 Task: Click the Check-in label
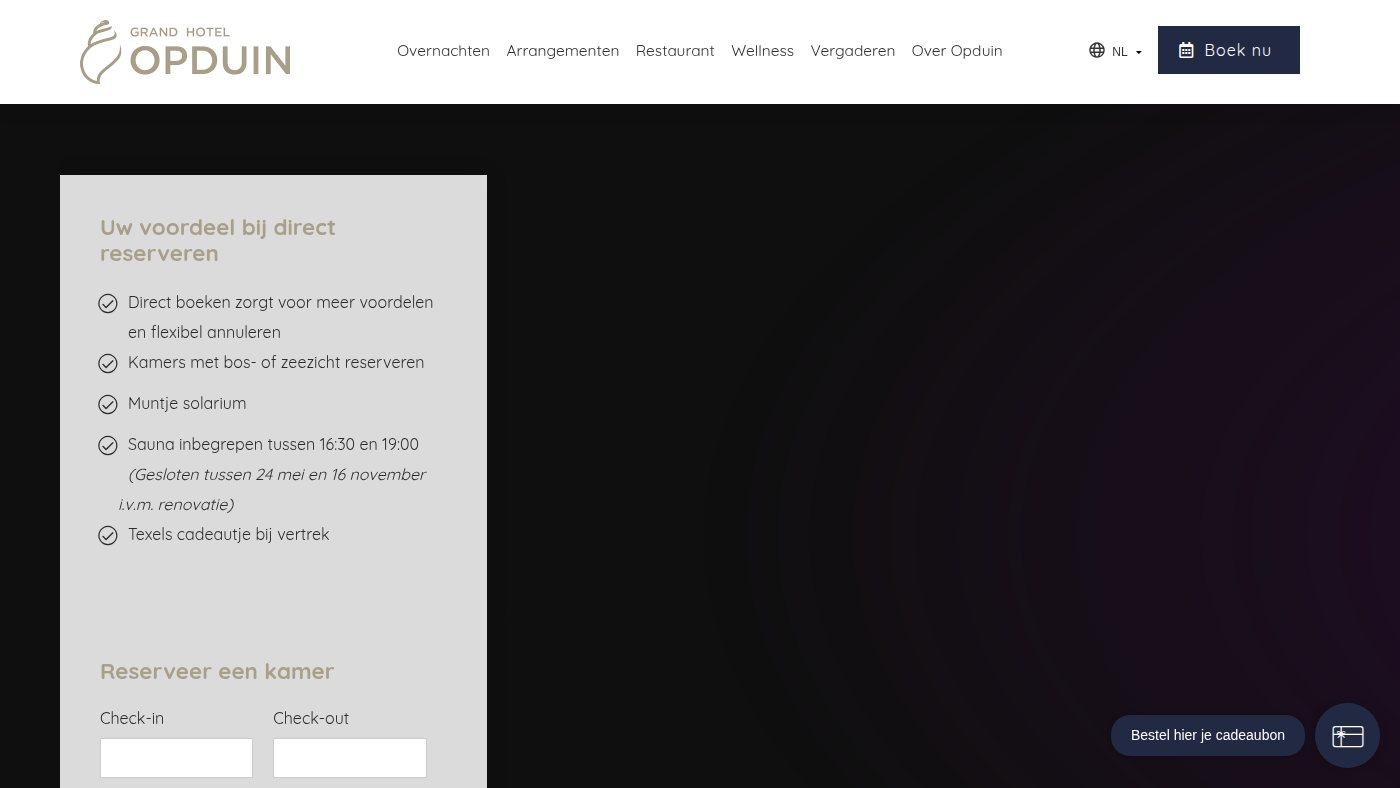coord(132,718)
